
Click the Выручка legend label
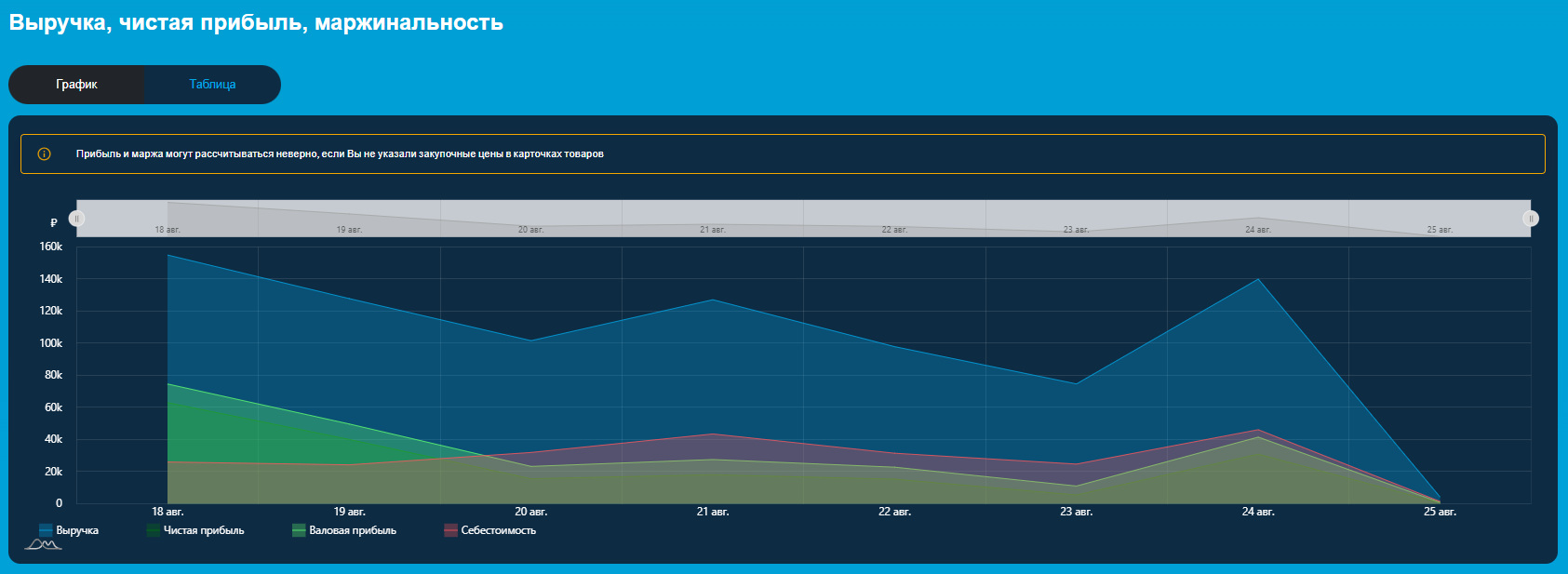pyautogui.click(x=77, y=530)
